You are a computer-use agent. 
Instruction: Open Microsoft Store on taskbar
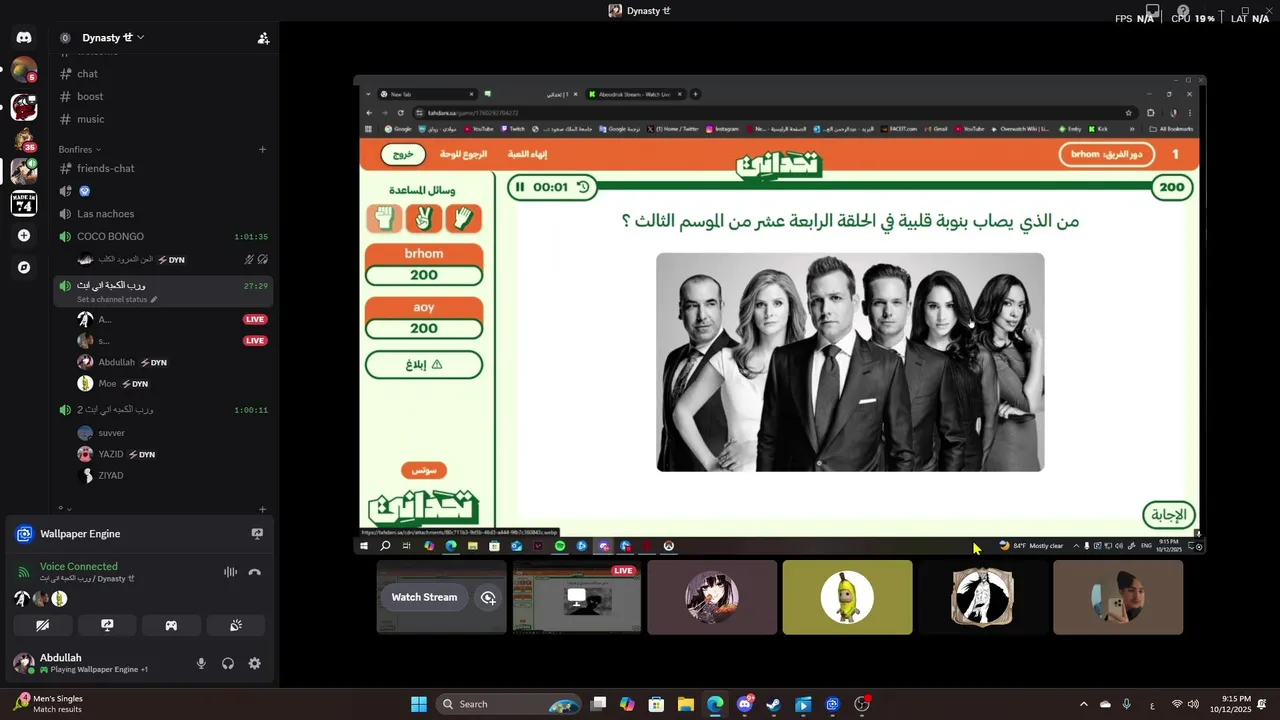[x=656, y=704]
